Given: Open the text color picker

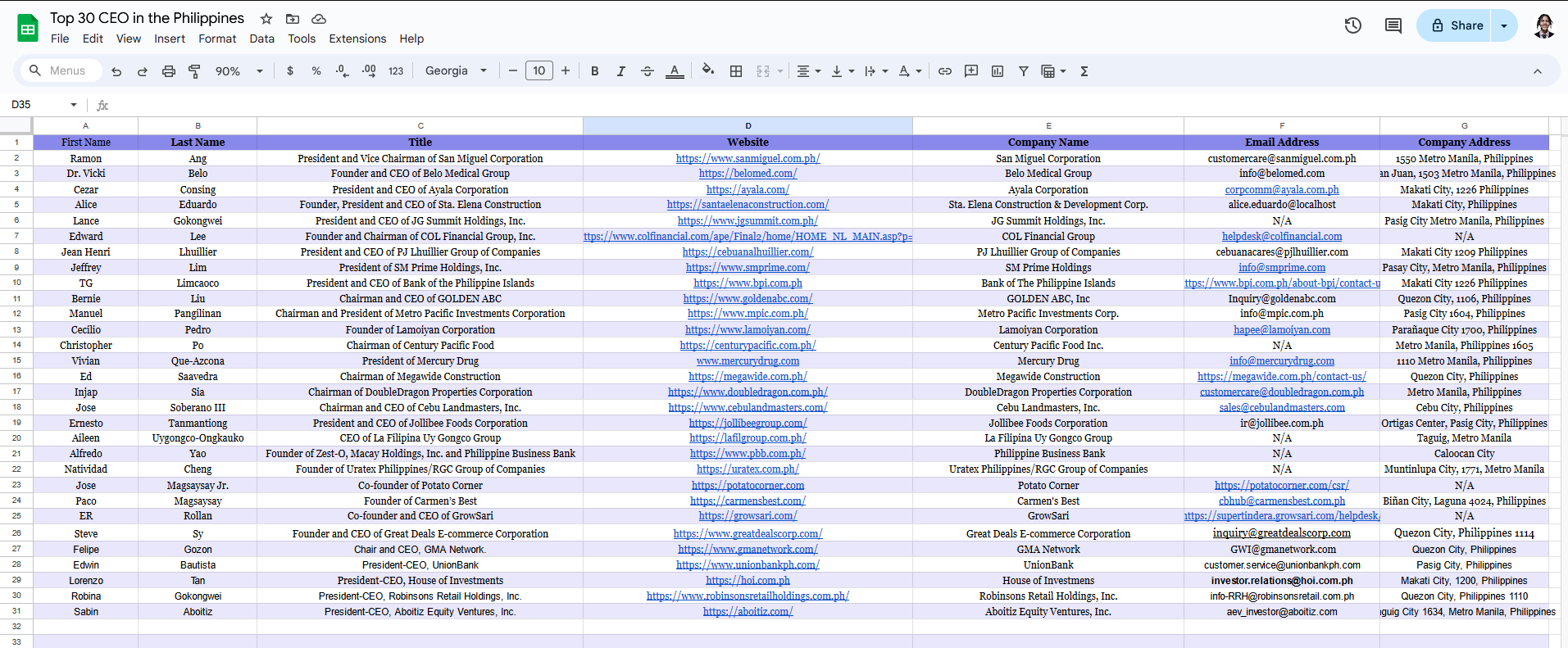Looking at the screenshot, I should (x=675, y=71).
